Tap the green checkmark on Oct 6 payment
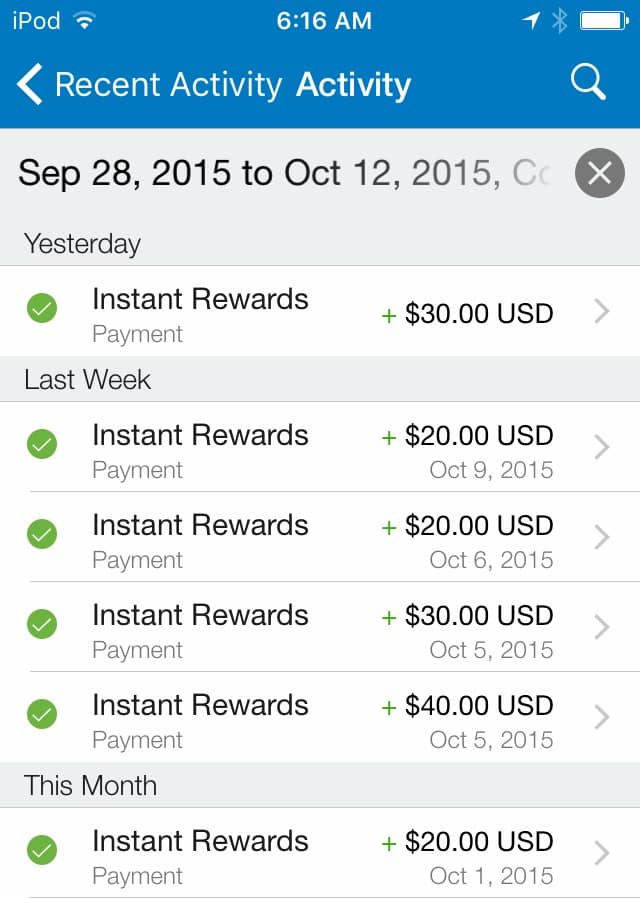 [42, 534]
